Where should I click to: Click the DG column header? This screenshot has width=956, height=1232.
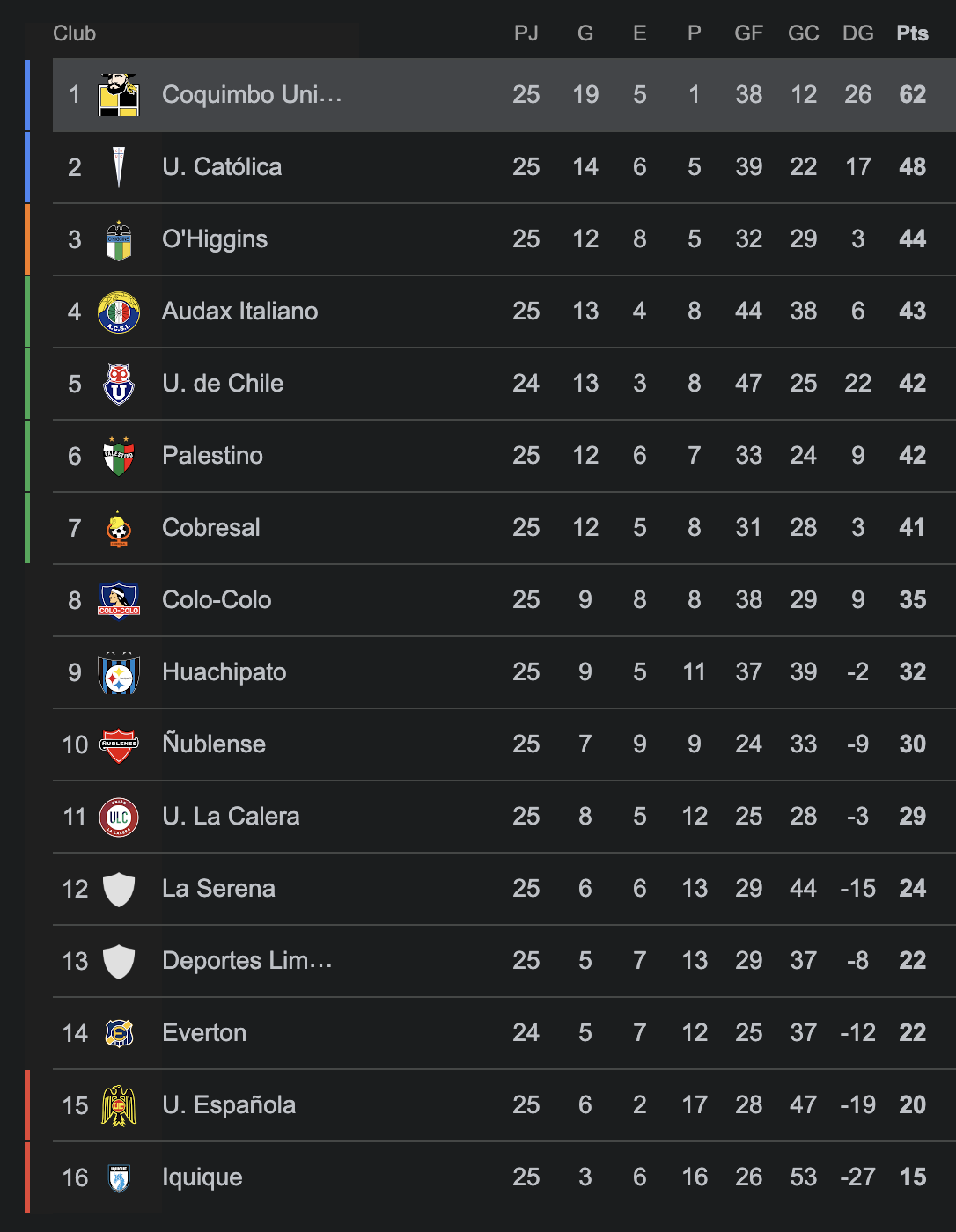point(857,33)
